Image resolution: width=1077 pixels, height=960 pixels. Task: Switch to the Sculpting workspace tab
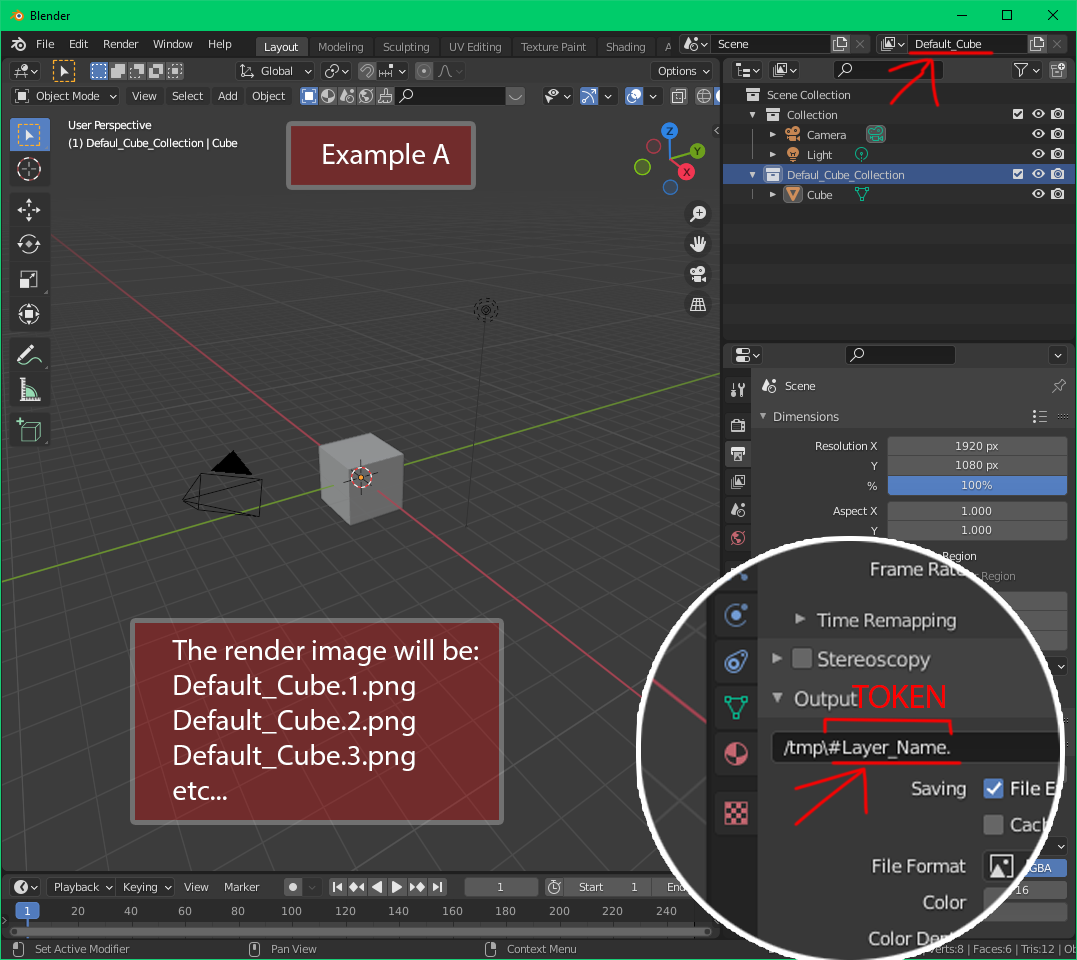[x=406, y=47]
